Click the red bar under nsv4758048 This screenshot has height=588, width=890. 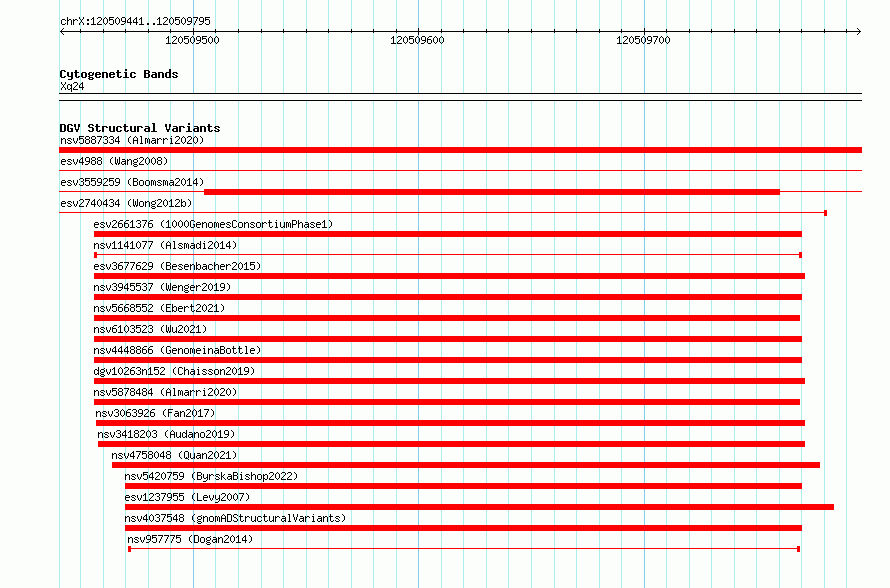(466, 465)
